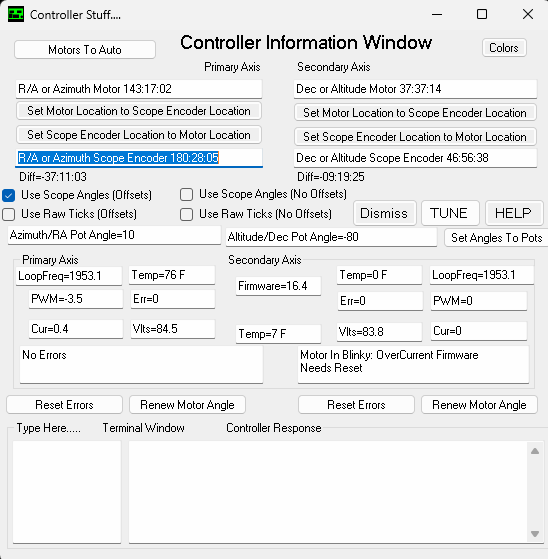Click the Firmware=16.4 field
Screen dimensions: 548x559
278,286
